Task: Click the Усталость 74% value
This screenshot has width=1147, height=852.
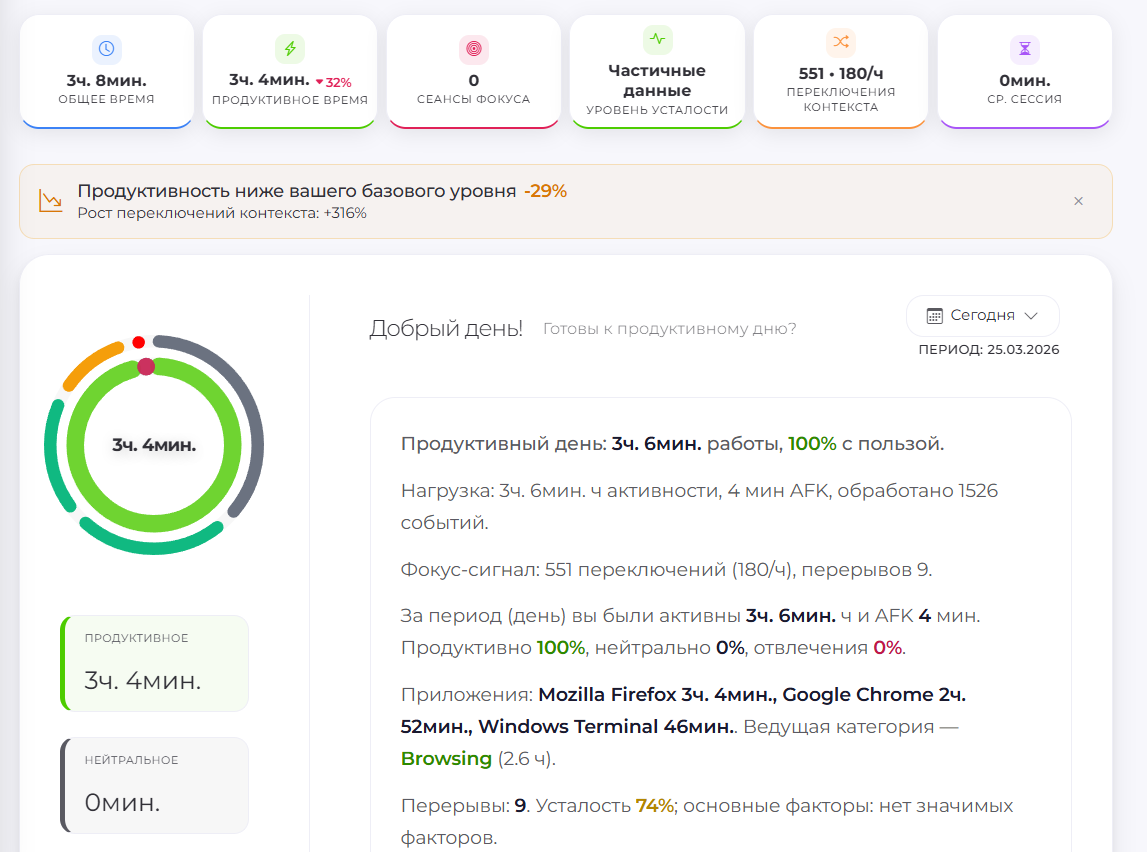Action: [605, 806]
